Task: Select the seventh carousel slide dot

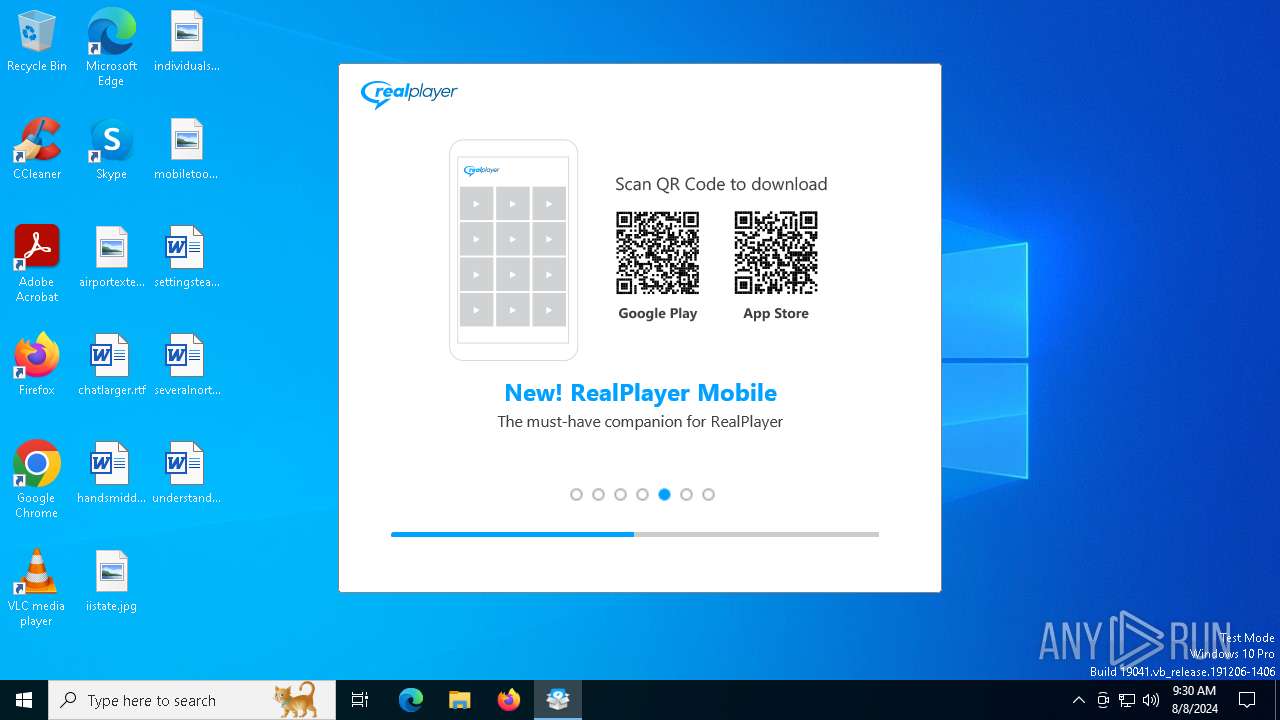Action: point(708,494)
